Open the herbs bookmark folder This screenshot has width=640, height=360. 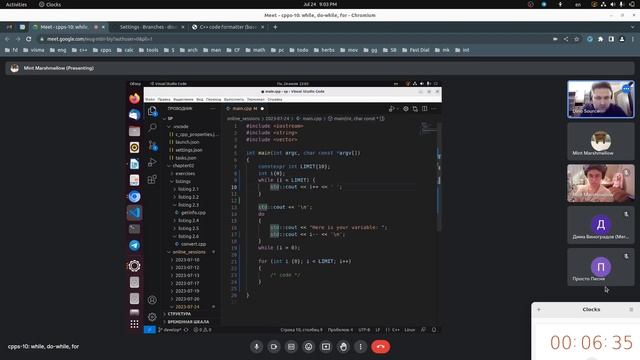tap(324, 50)
